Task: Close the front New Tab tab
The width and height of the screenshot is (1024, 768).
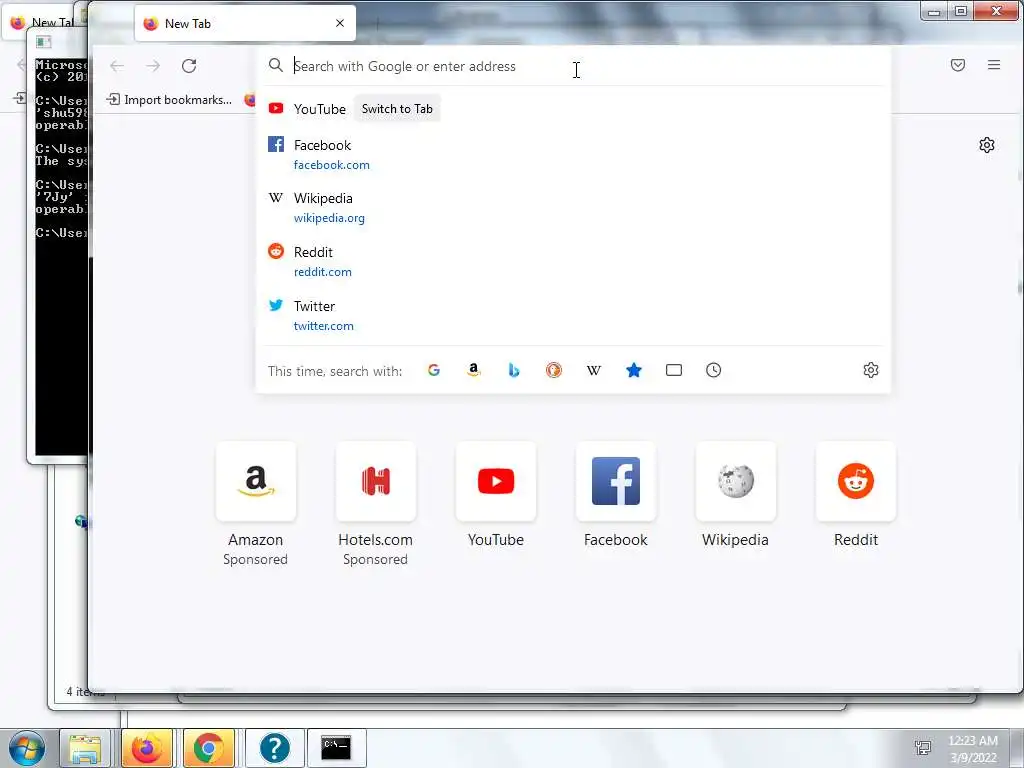Action: coord(340,24)
